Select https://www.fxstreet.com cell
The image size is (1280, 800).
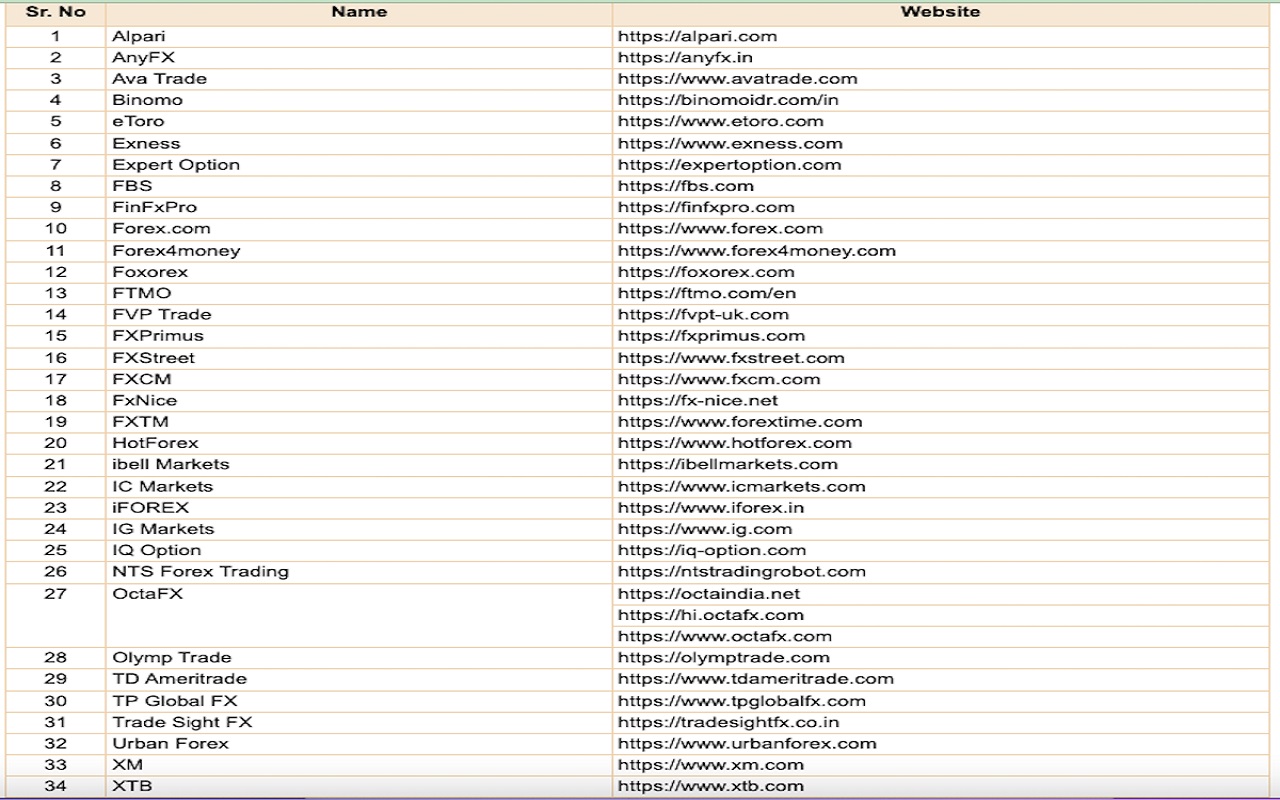pyautogui.click(x=940, y=357)
